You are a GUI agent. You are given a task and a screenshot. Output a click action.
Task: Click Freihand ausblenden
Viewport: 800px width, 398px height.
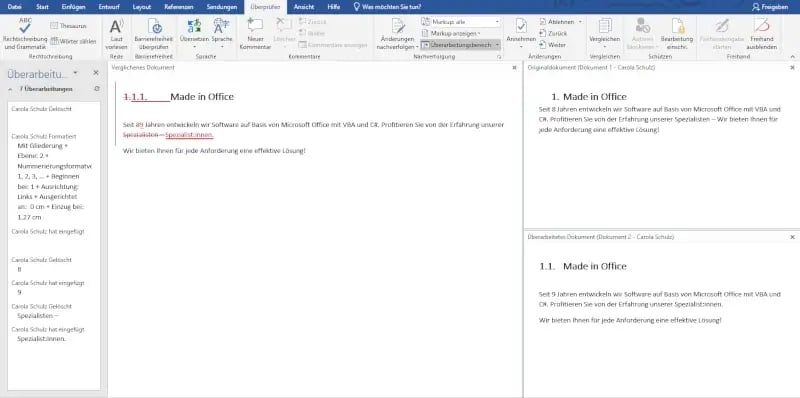click(761, 34)
